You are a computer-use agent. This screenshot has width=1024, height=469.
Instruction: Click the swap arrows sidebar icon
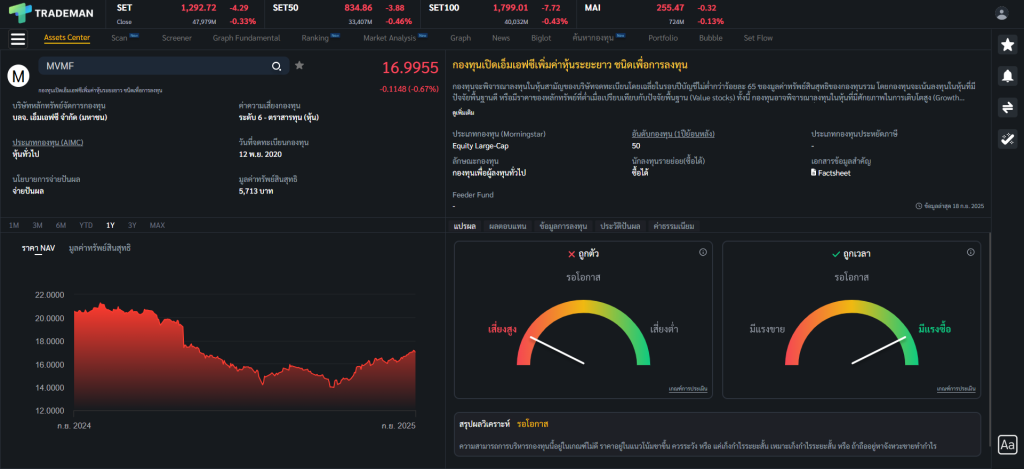coord(1007,109)
